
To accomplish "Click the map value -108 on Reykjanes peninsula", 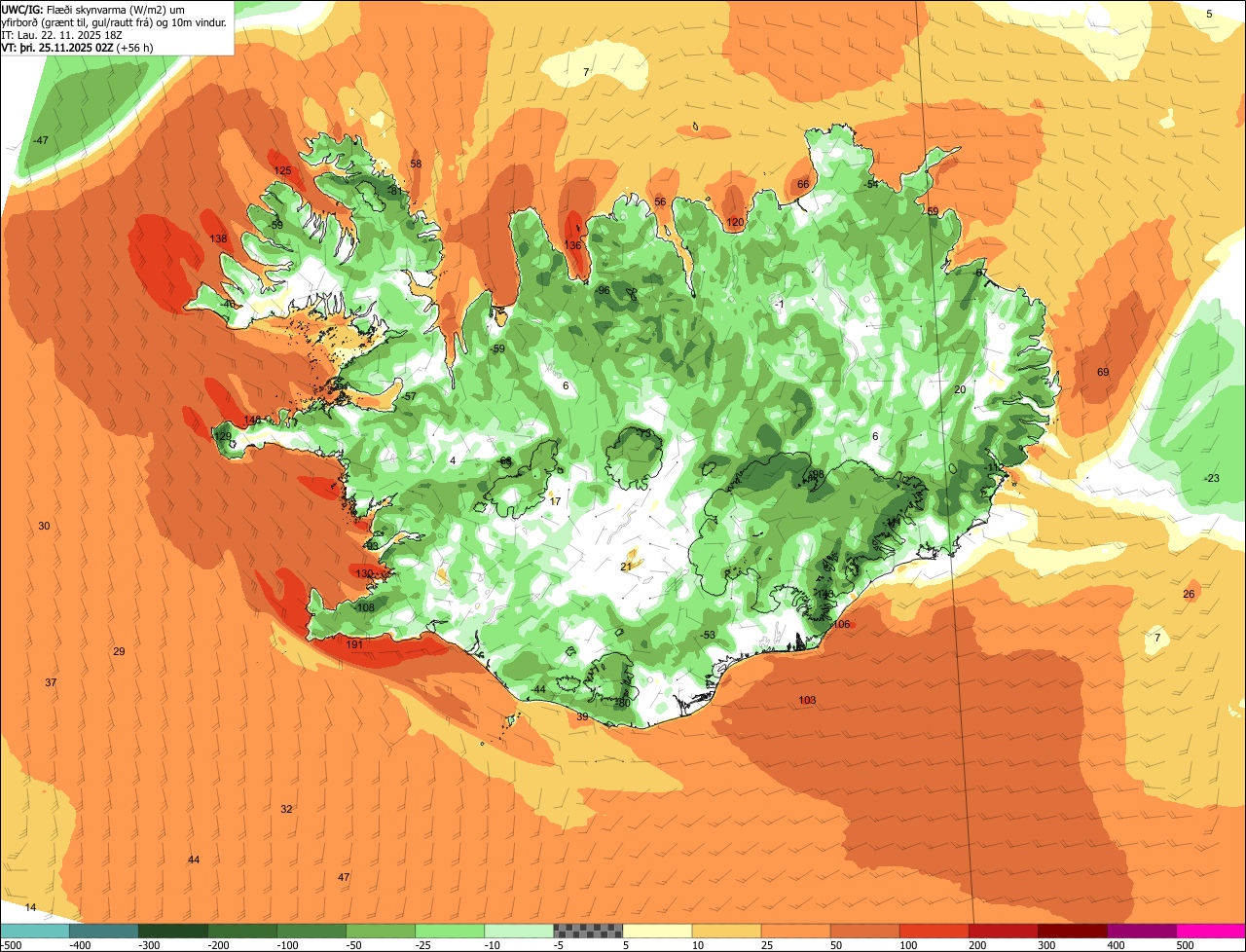I will pos(364,608).
